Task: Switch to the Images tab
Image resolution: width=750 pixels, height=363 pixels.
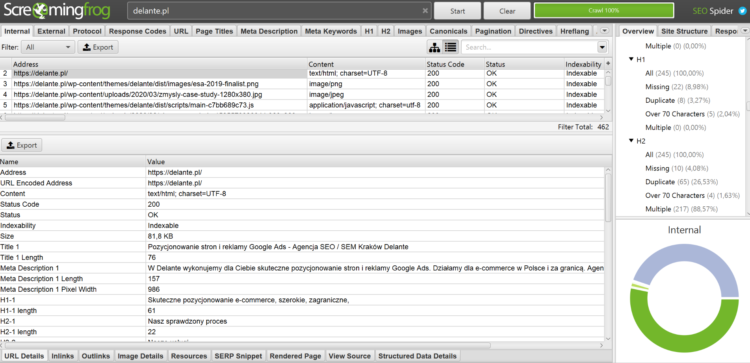Action: [x=410, y=31]
